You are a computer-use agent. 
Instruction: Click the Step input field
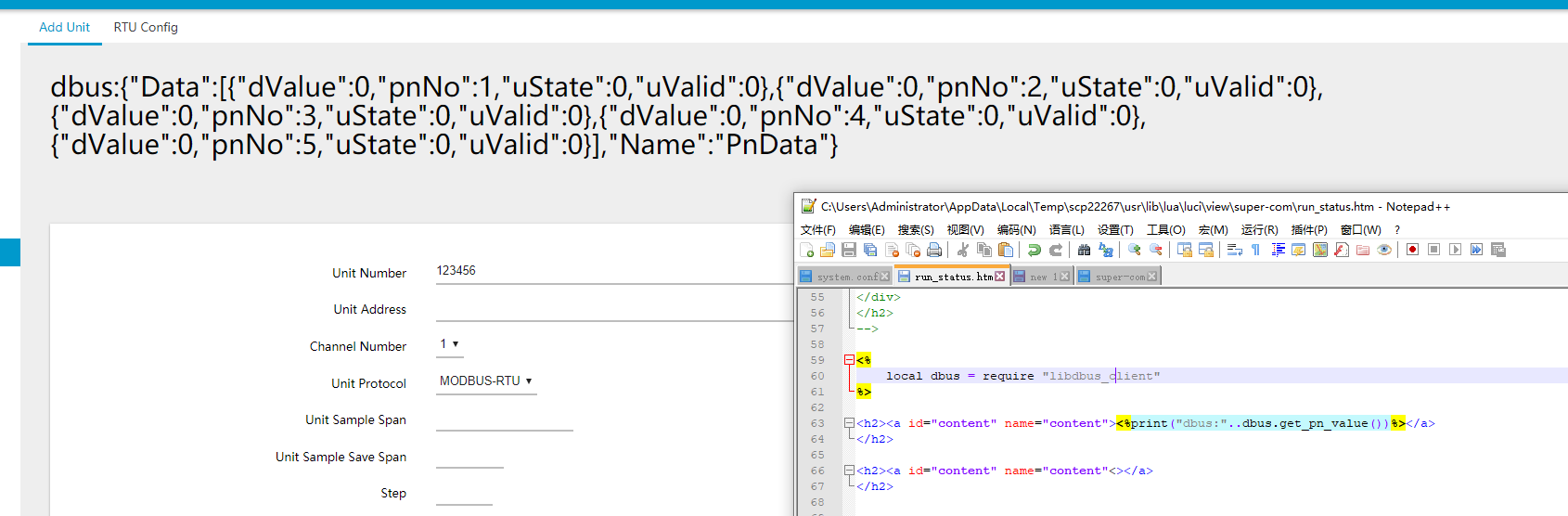click(464, 493)
